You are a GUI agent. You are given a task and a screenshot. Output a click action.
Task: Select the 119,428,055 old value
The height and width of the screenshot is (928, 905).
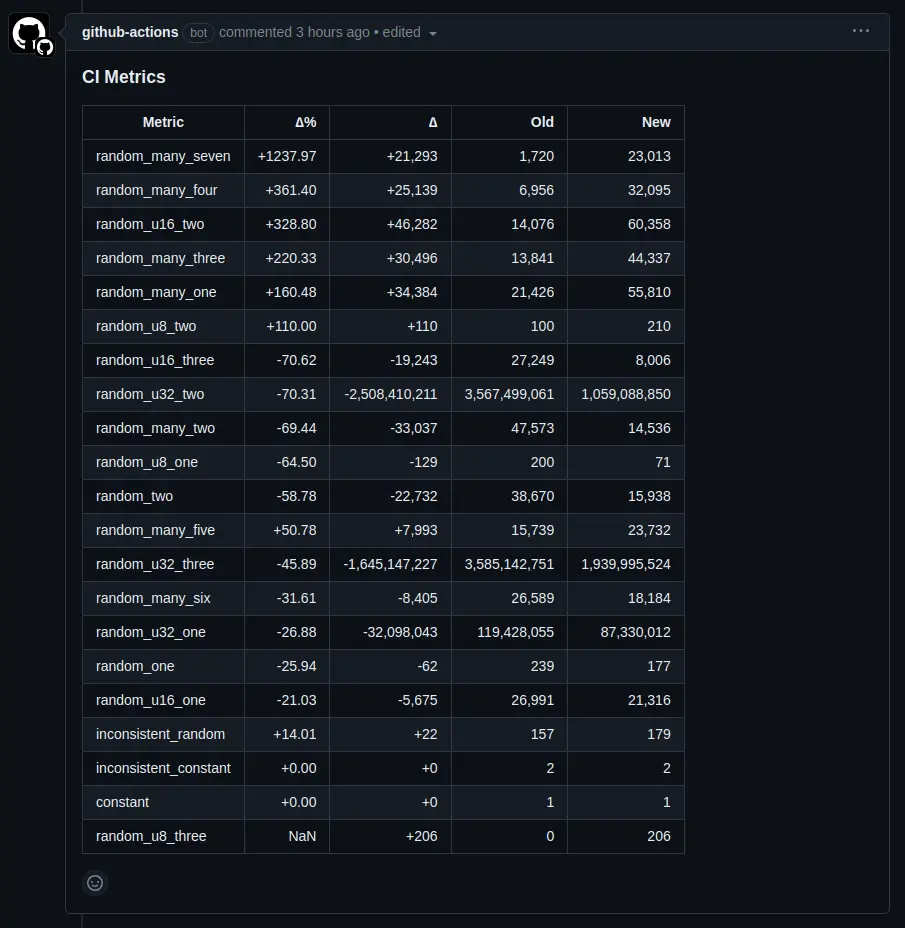point(516,632)
